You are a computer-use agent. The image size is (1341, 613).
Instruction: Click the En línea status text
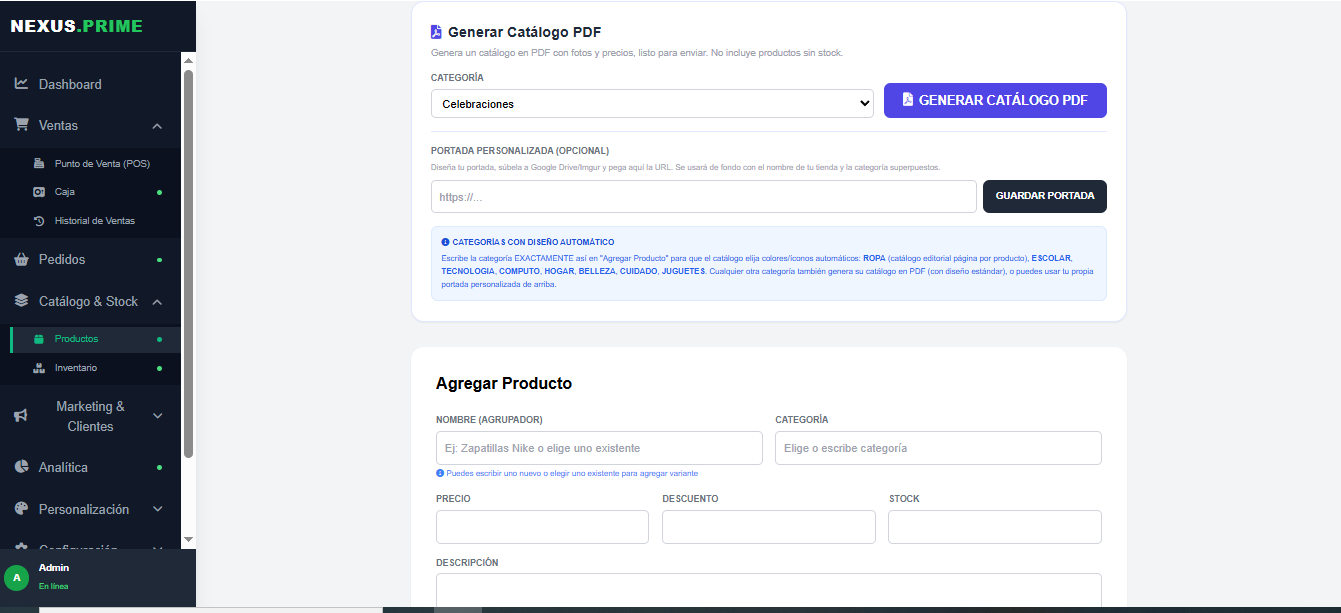click(54, 586)
